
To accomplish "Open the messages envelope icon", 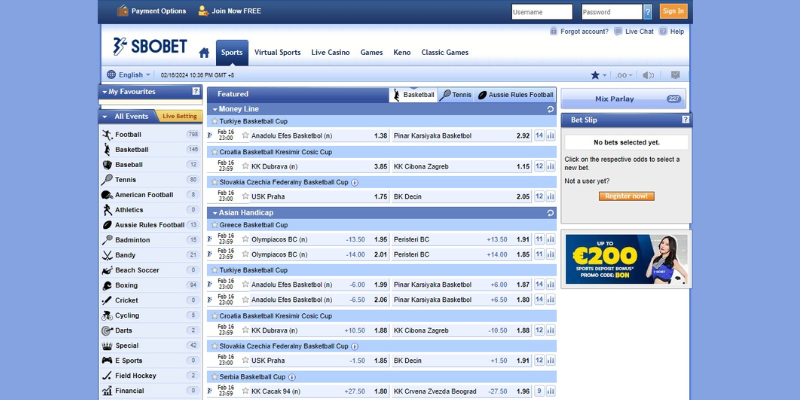I will [675, 75].
